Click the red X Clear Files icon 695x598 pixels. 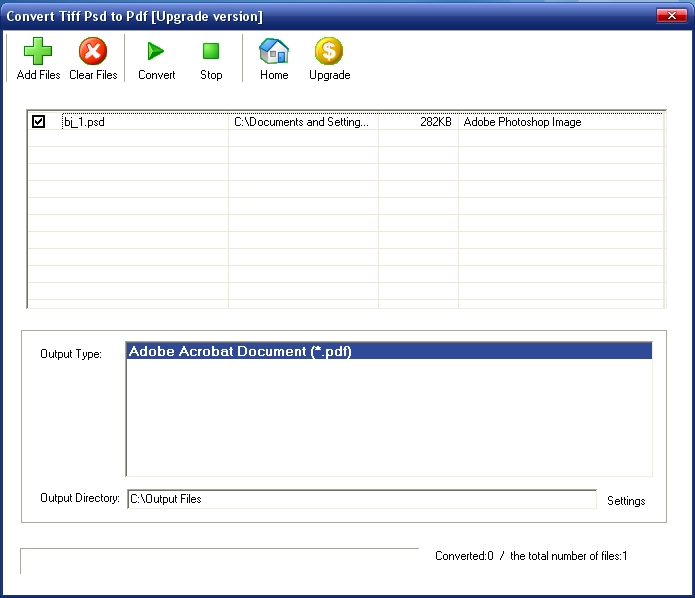(x=93, y=51)
